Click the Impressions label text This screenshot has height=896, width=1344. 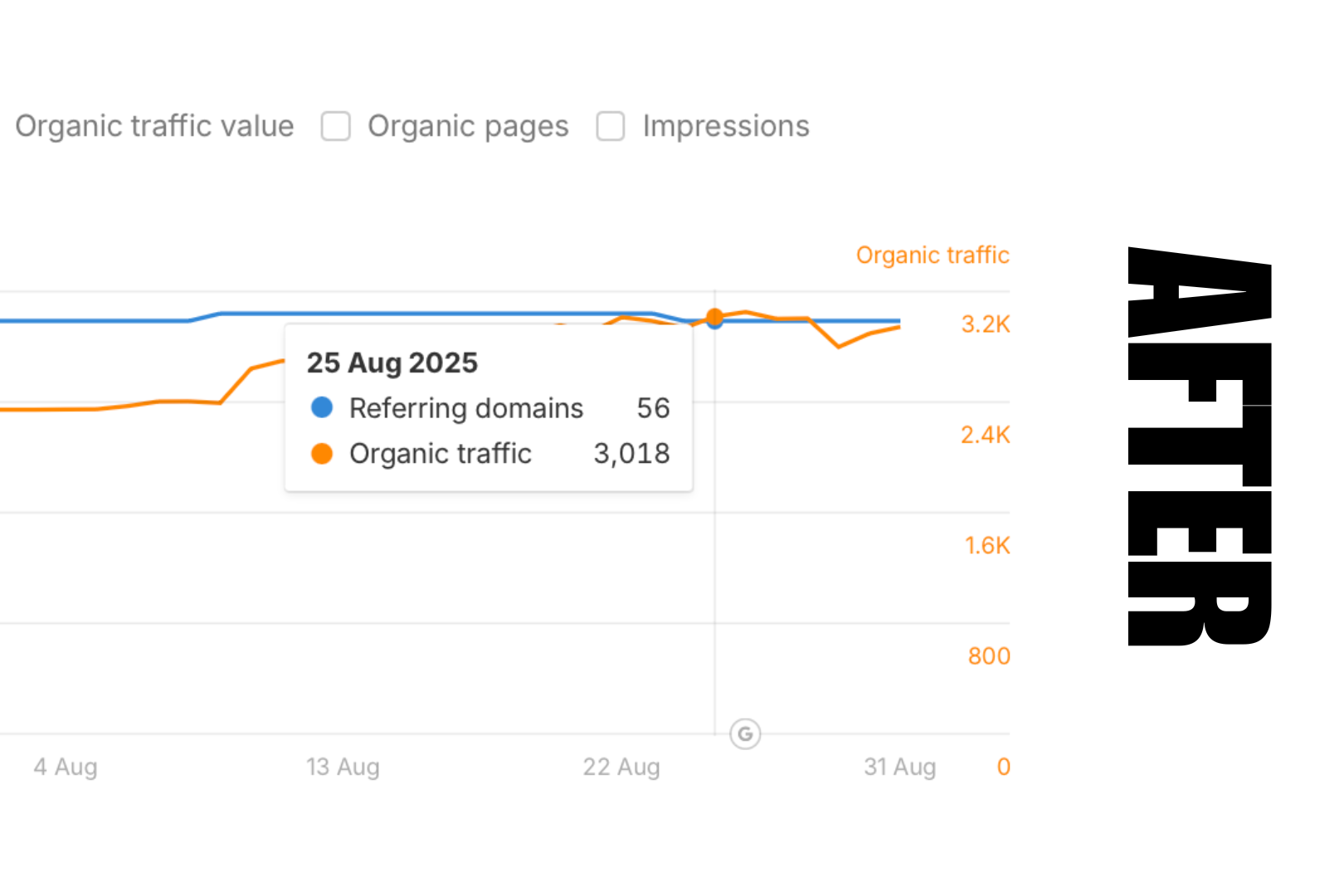click(726, 126)
